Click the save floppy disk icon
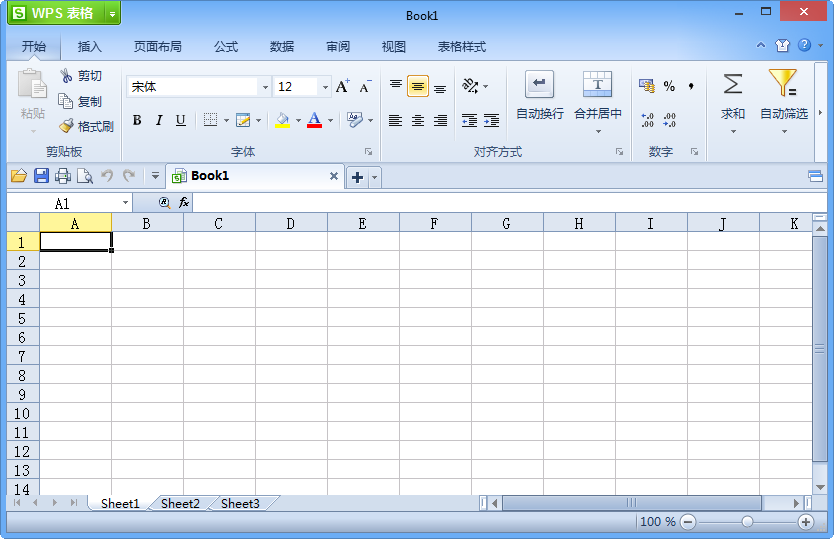Screen dimensions: 834x539 tap(41, 176)
